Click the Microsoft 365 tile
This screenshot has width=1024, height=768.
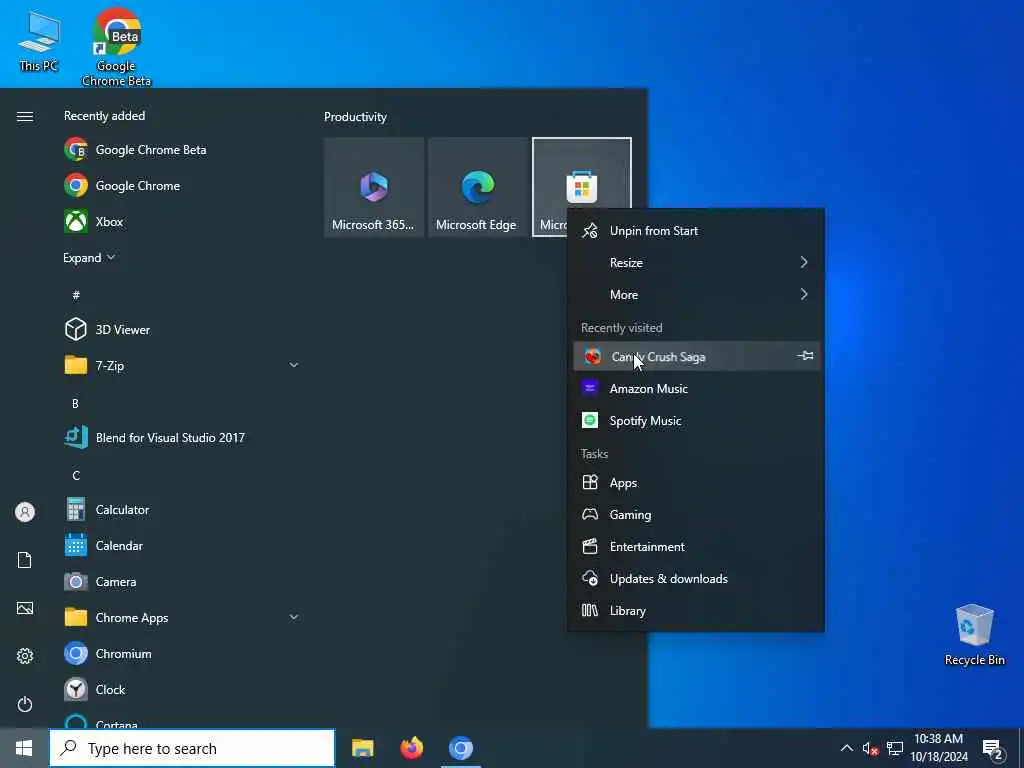click(x=374, y=187)
